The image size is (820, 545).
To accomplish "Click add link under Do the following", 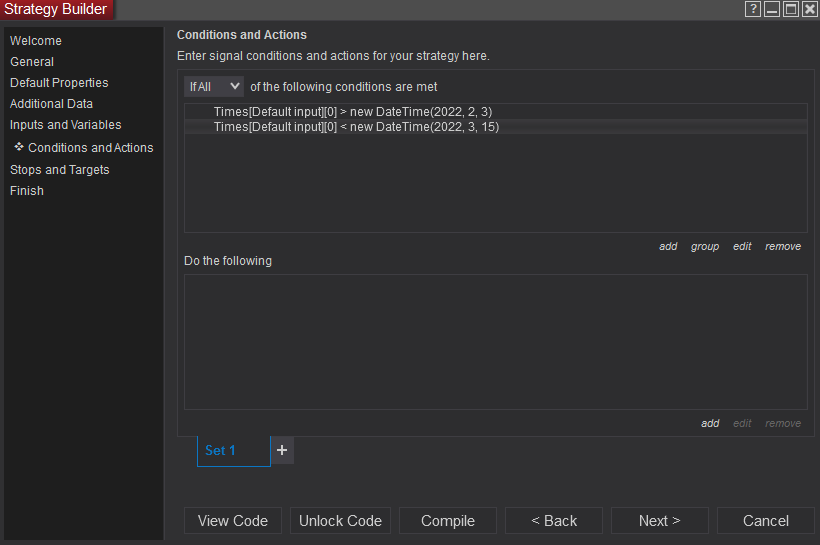I will (710, 423).
